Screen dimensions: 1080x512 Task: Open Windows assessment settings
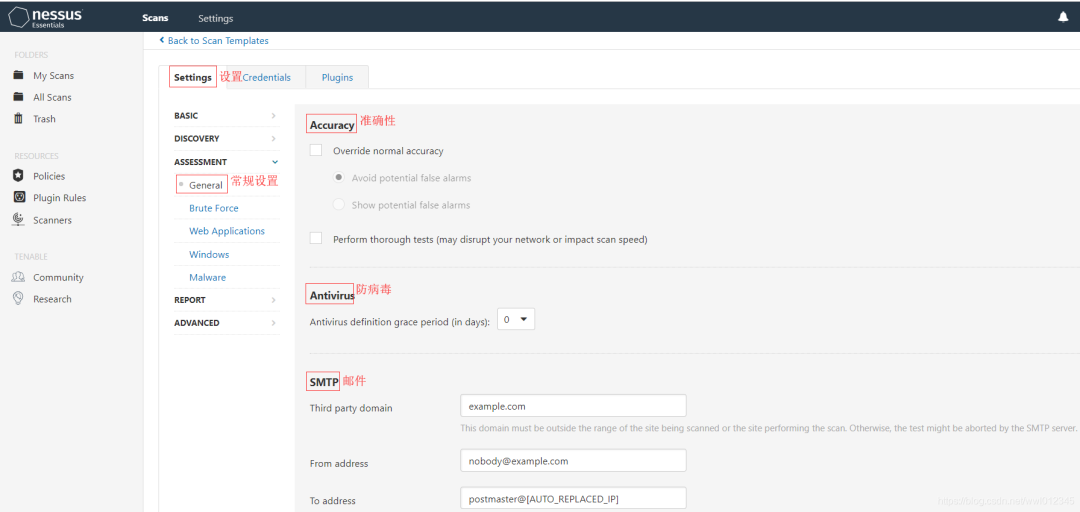pos(209,254)
